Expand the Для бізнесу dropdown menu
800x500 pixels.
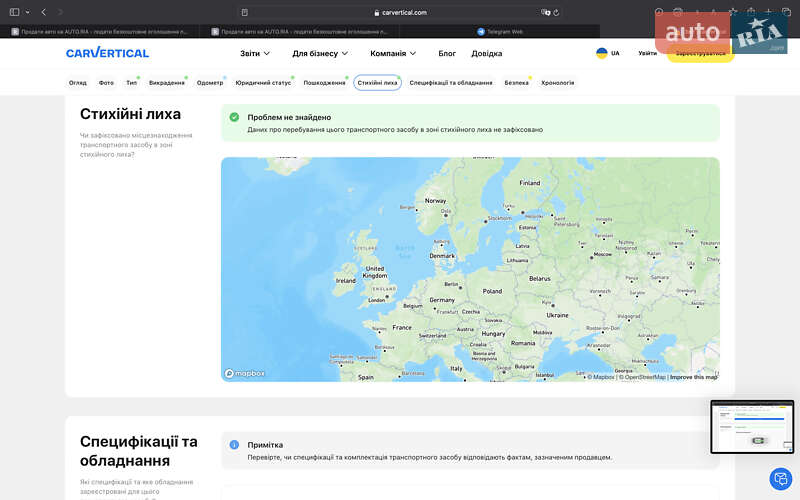320,53
